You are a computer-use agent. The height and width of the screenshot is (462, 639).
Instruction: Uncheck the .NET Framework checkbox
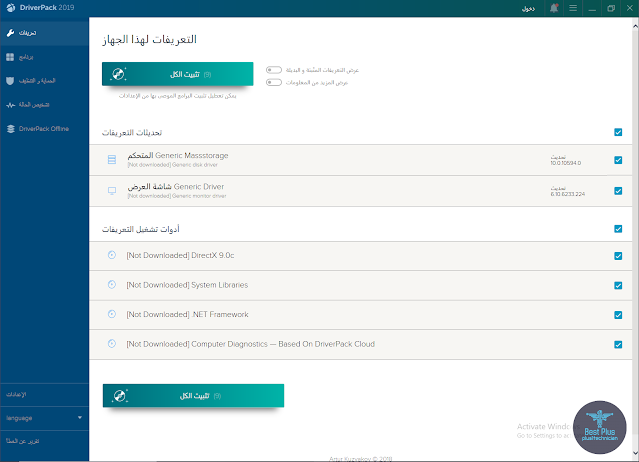(x=618, y=315)
